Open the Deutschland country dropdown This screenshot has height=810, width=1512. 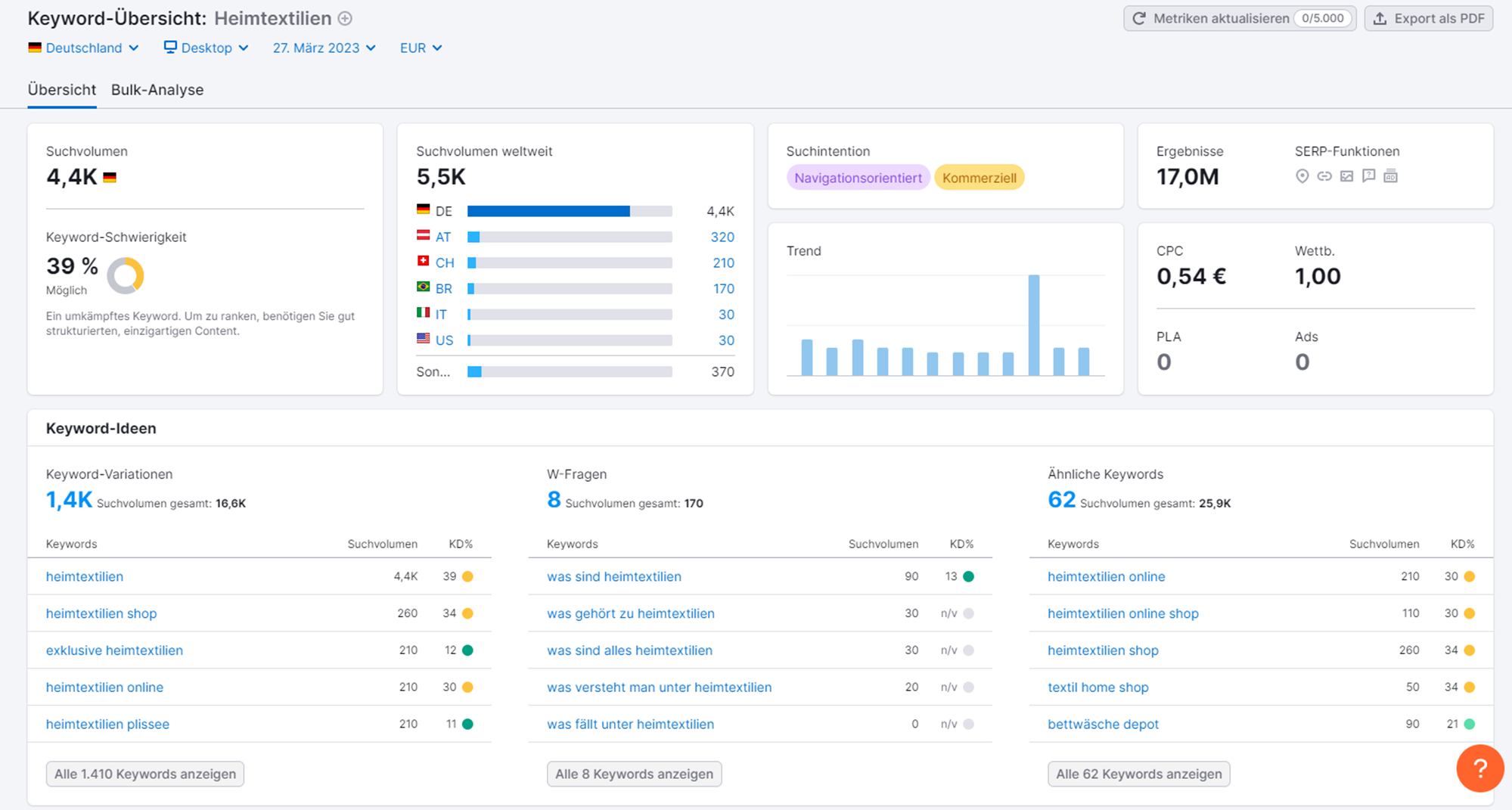click(x=84, y=48)
